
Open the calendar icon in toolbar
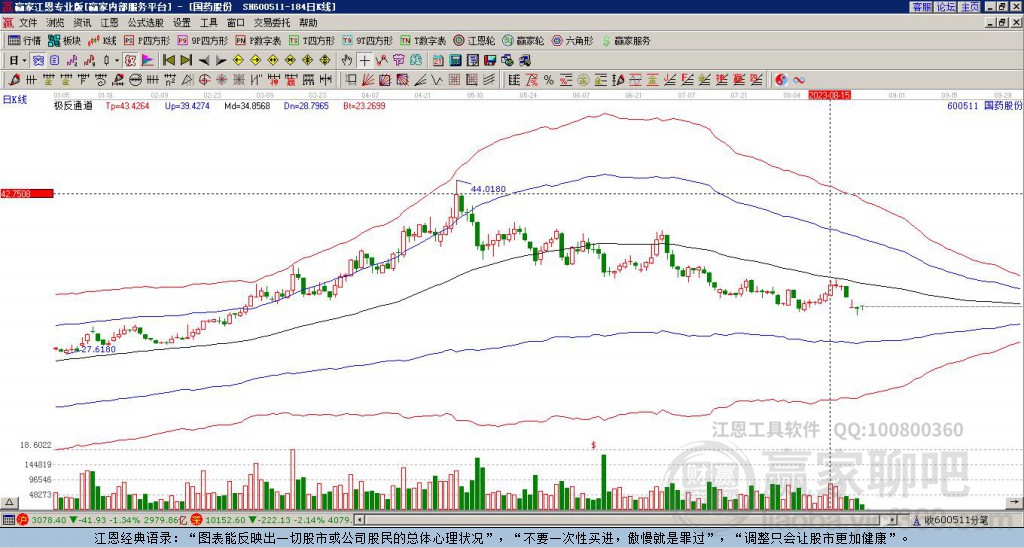coord(438,61)
